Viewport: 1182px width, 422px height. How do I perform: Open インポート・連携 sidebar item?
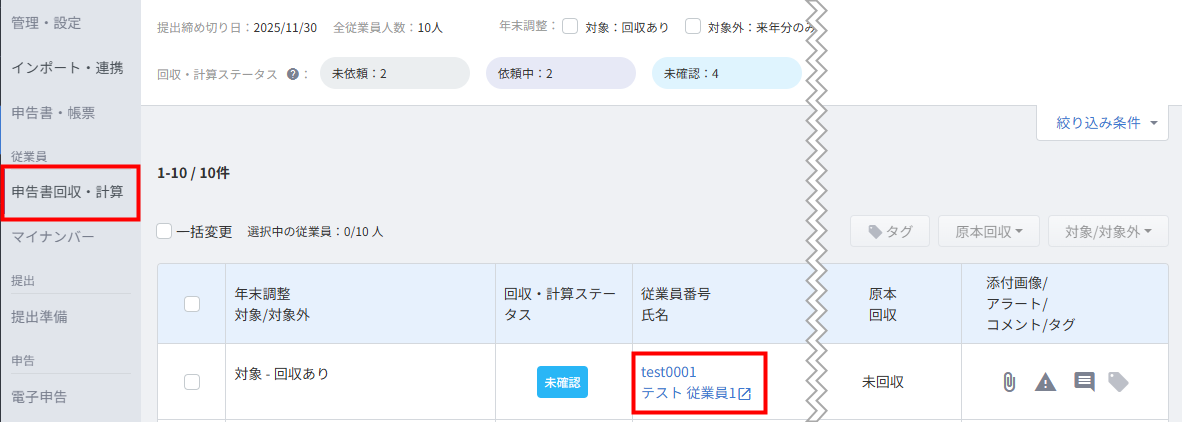67,68
